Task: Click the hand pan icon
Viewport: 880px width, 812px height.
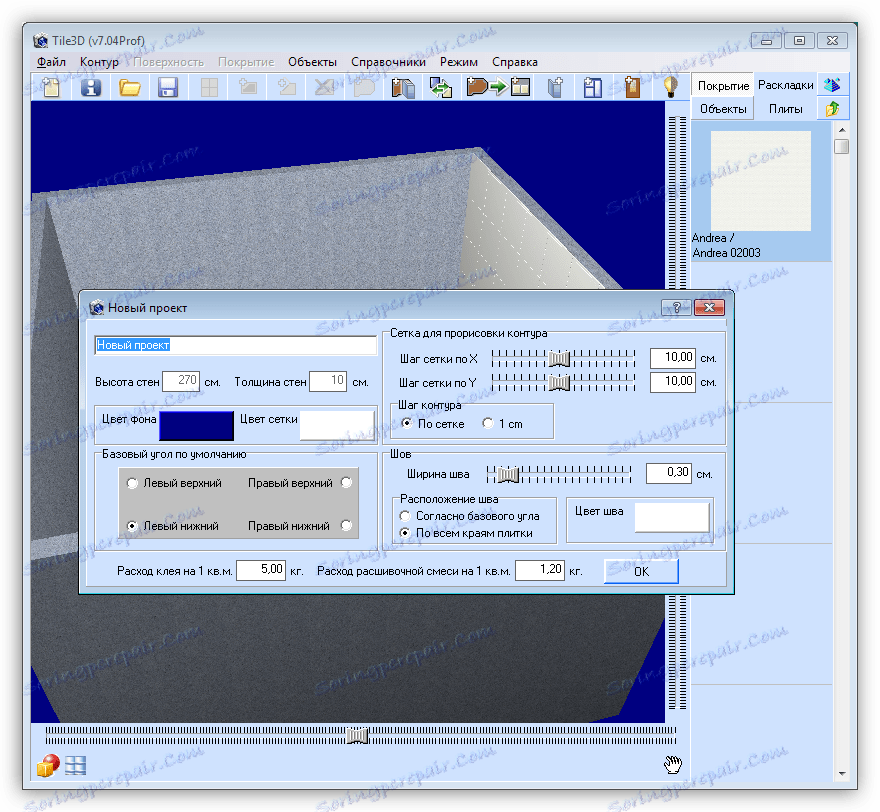Action: pos(674,765)
